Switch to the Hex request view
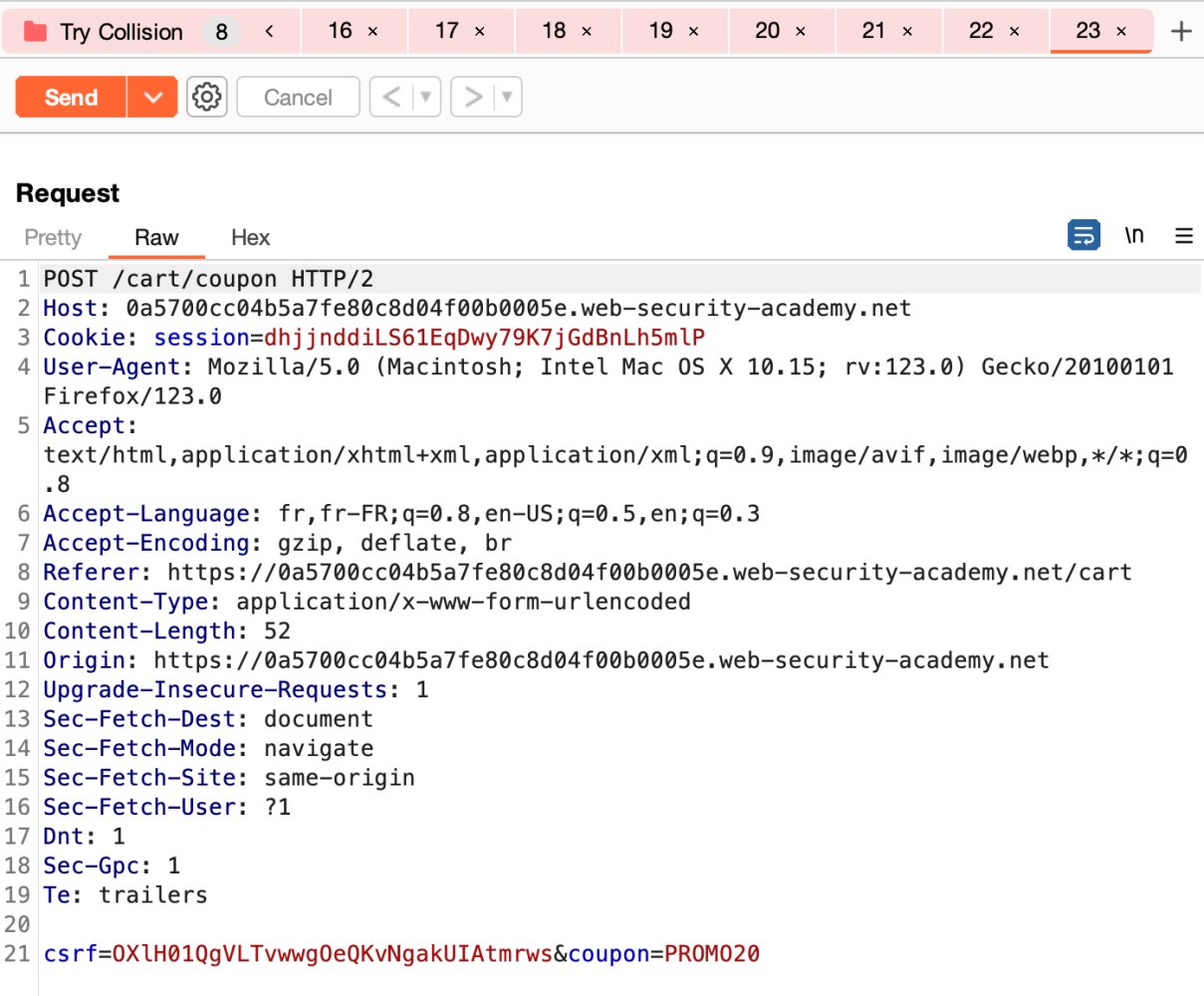This screenshot has height=996, width=1204. tap(249, 237)
